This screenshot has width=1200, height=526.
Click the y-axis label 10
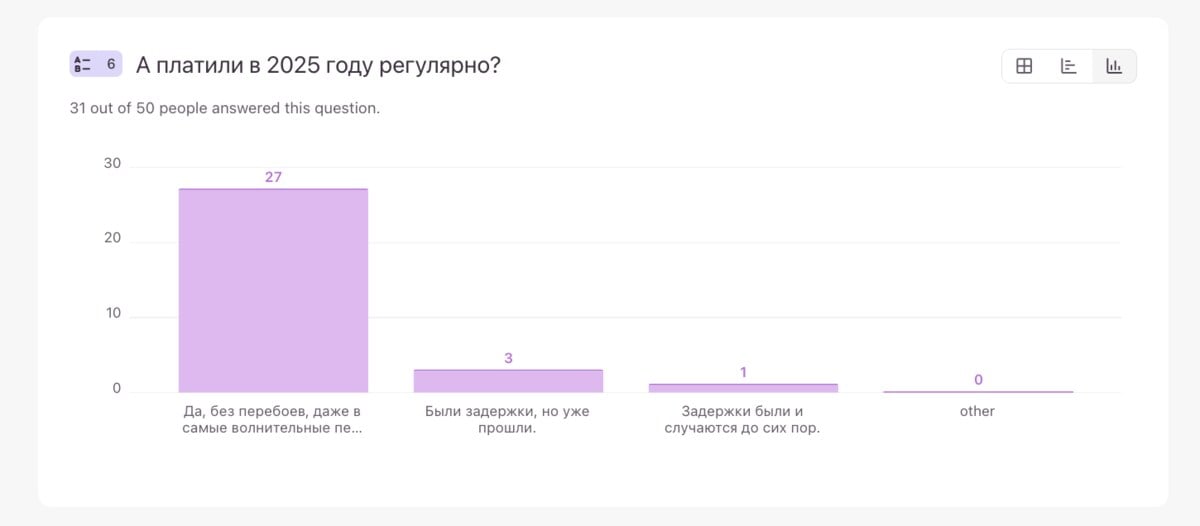pos(112,314)
